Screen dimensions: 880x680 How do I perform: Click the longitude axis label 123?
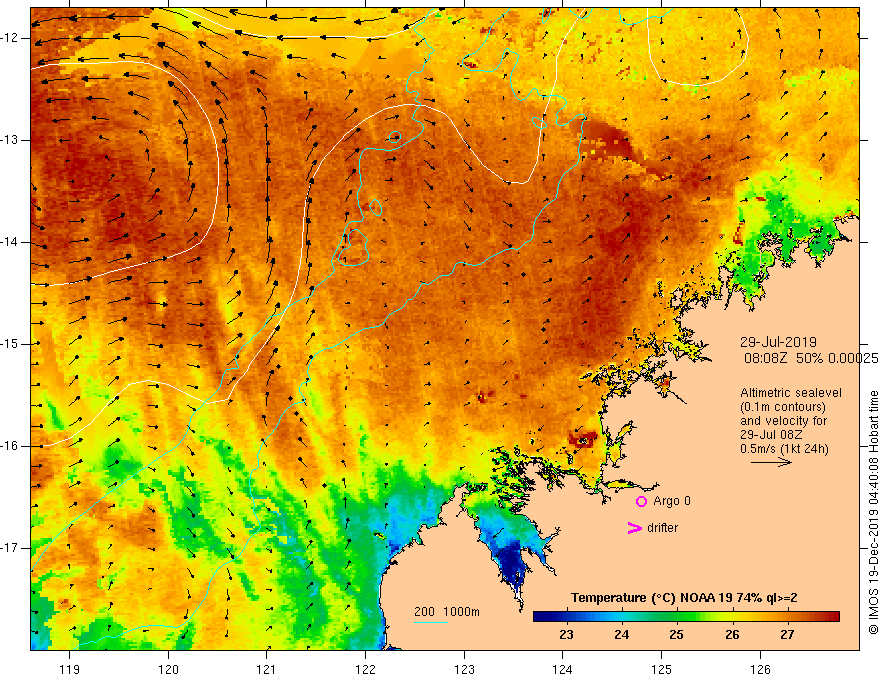(464, 669)
